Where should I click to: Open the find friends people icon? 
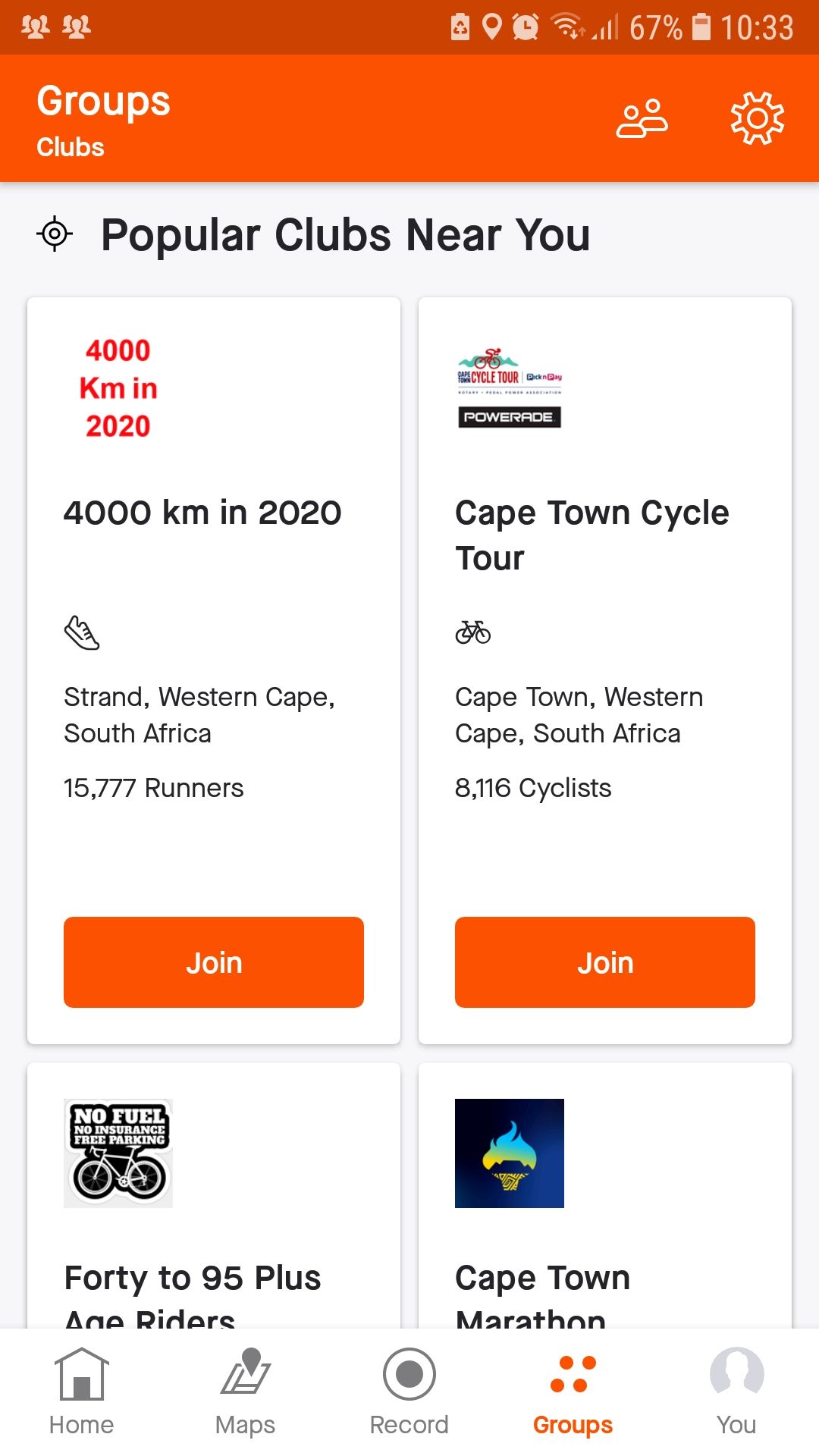[642, 119]
